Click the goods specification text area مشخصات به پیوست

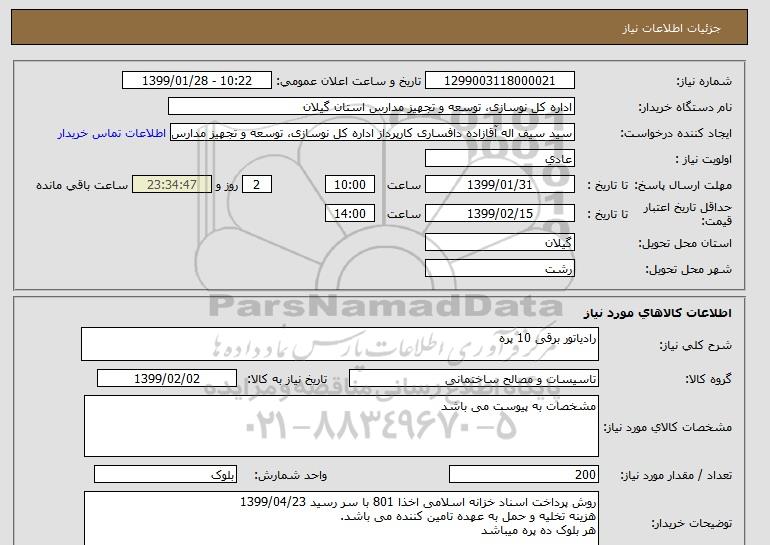(341, 426)
